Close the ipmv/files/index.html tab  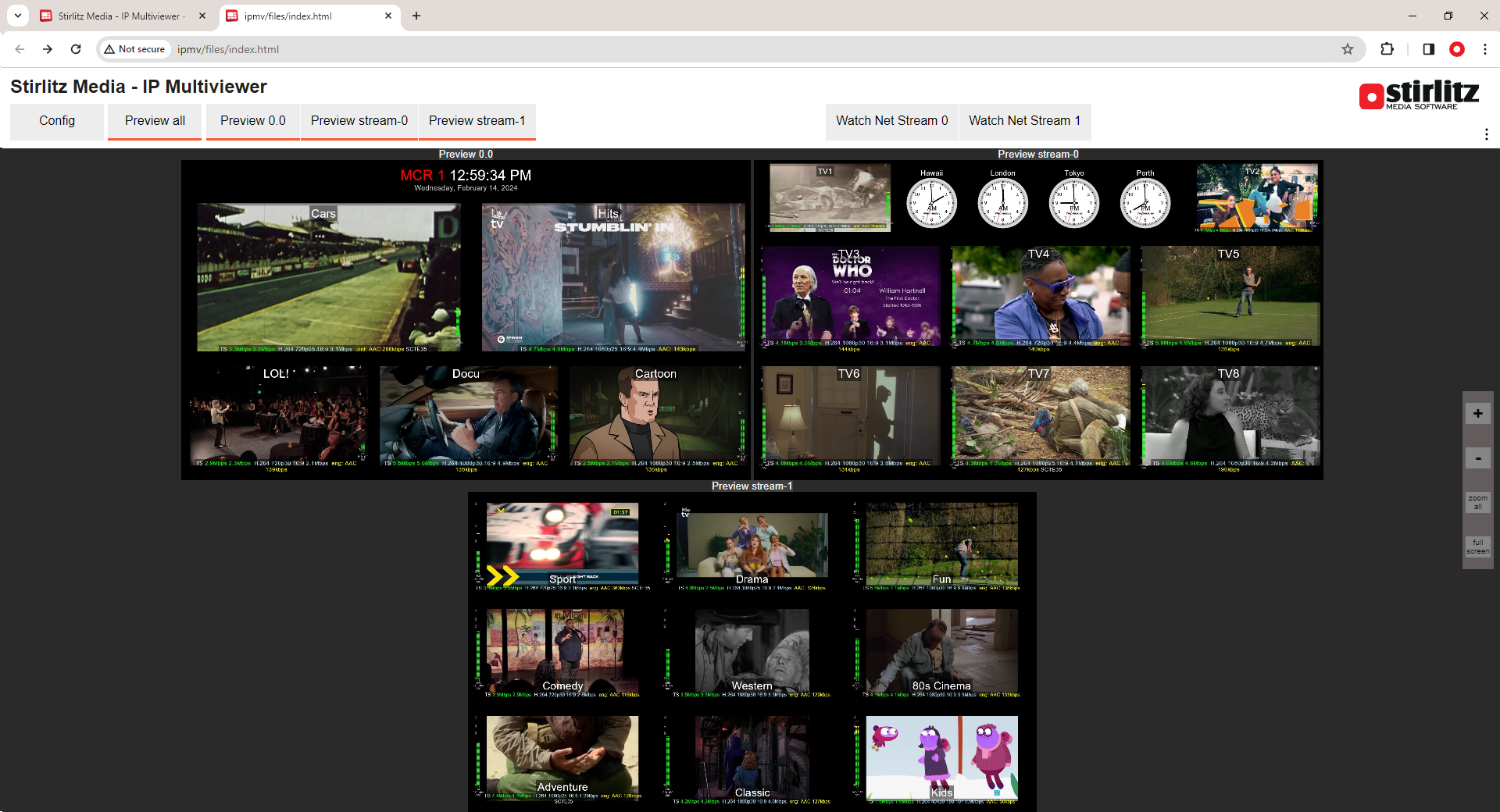[388, 16]
